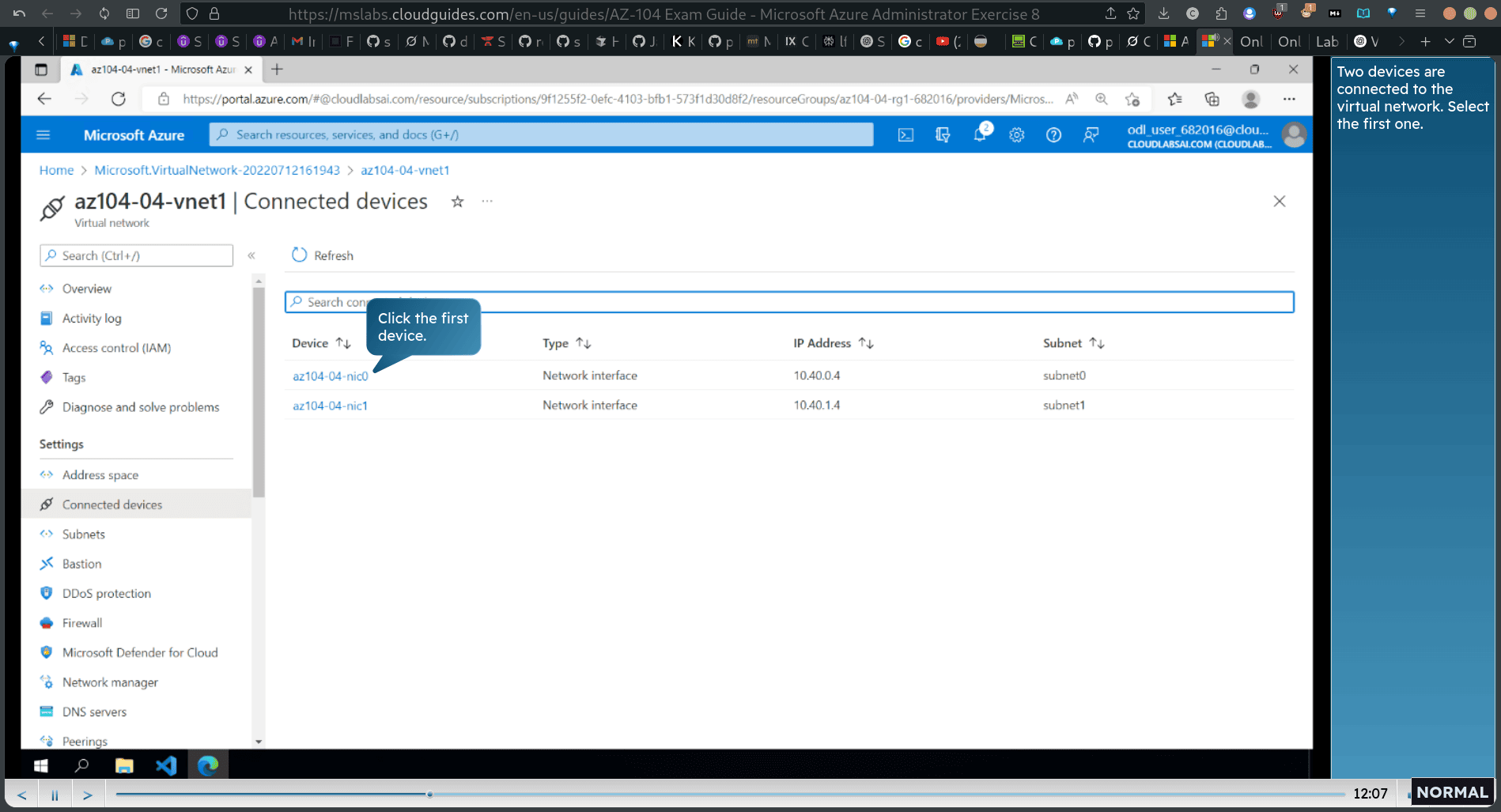Sort the table by IP Address column
The image size is (1501, 812).
tap(834, 343)
